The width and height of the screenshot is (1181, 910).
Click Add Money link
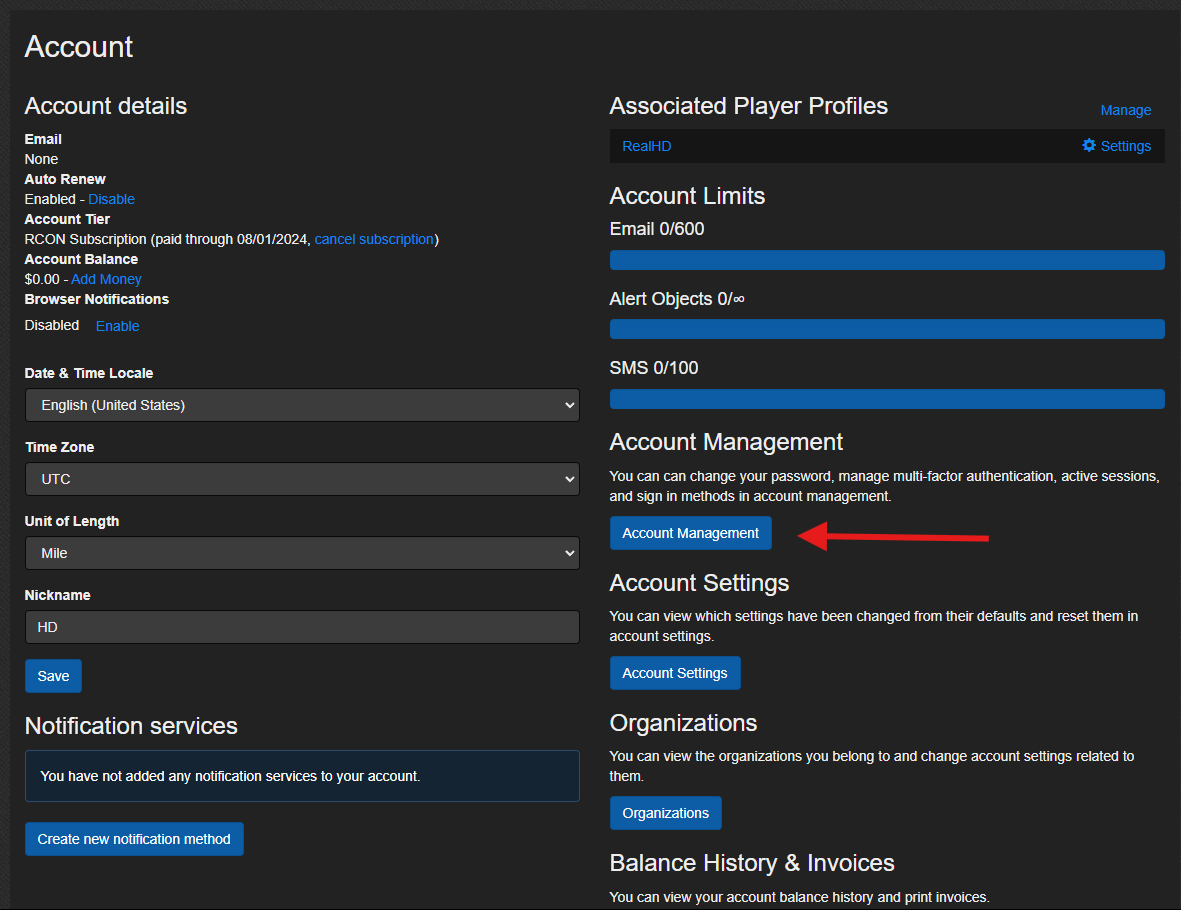click(x=106, y=279)
